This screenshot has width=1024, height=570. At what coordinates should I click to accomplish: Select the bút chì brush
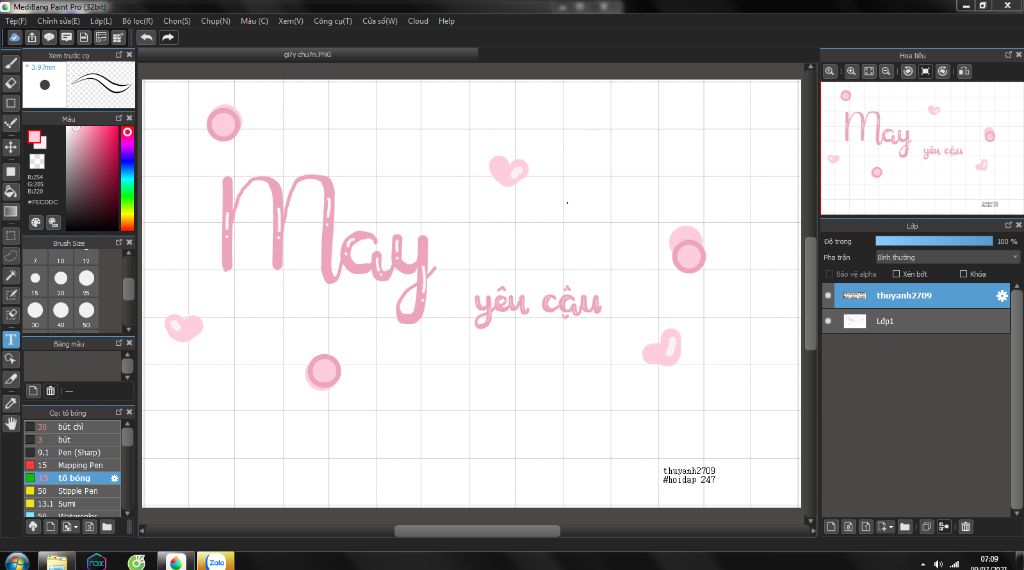72,427
